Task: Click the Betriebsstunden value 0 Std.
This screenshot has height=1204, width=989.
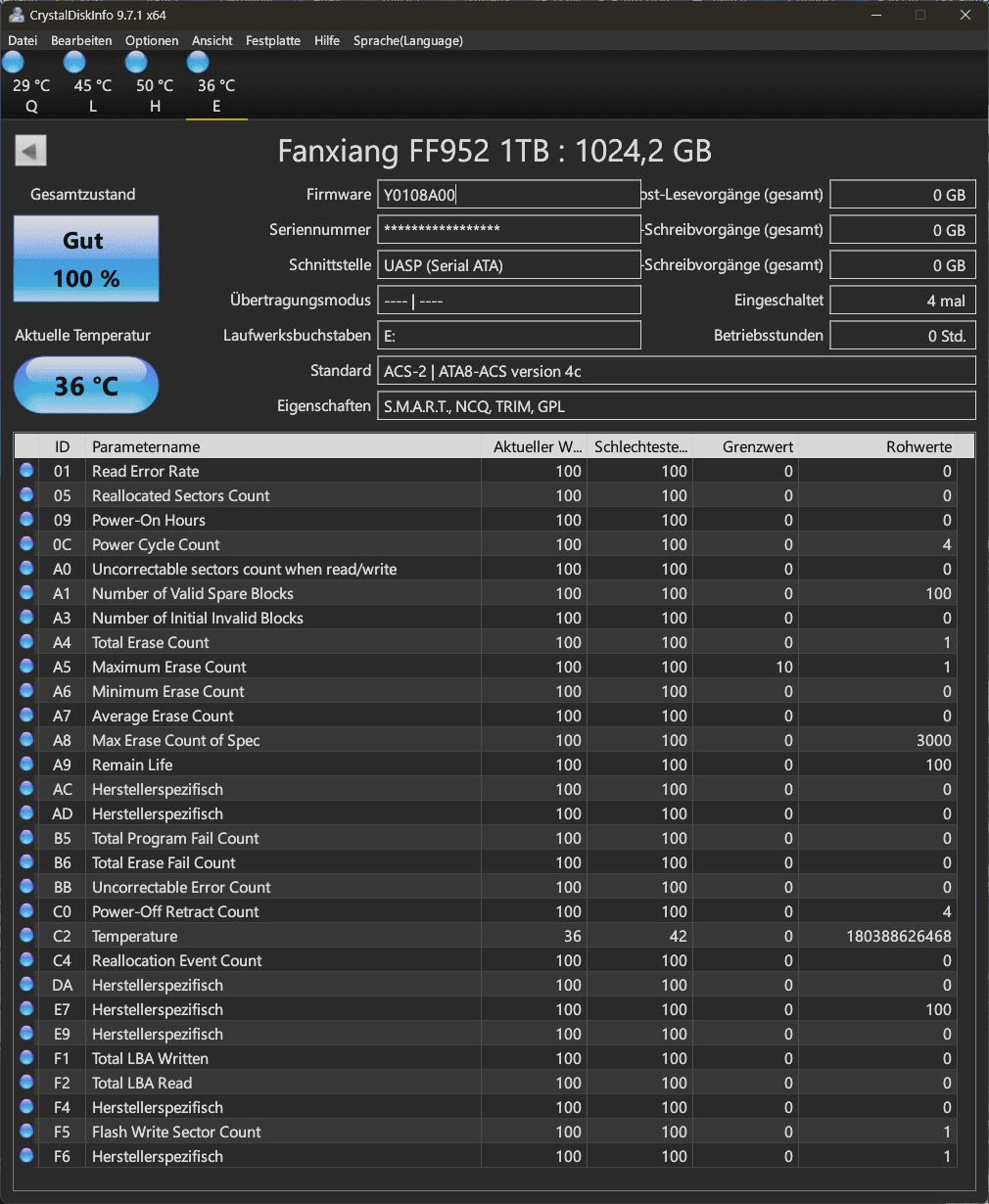Action: [x=903, y=335]
